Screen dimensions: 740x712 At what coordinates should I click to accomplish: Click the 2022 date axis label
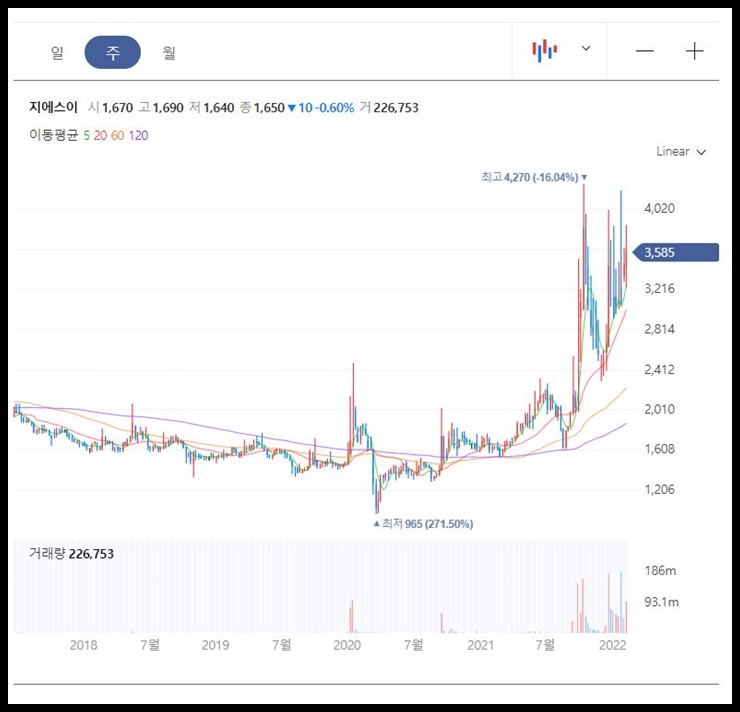tap(613, 645)
